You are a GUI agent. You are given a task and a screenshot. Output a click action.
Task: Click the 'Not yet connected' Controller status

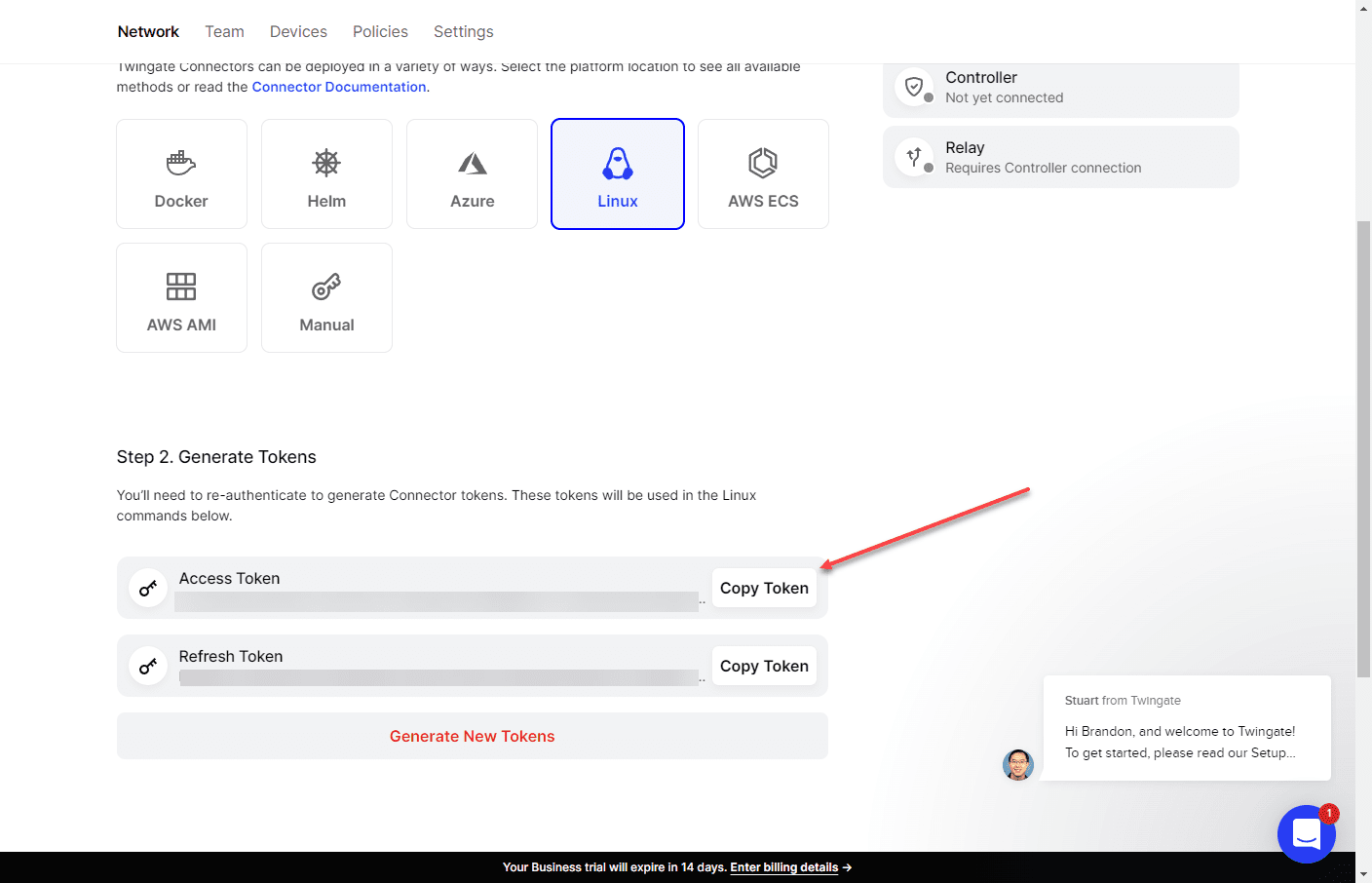tap(1005, 97)
